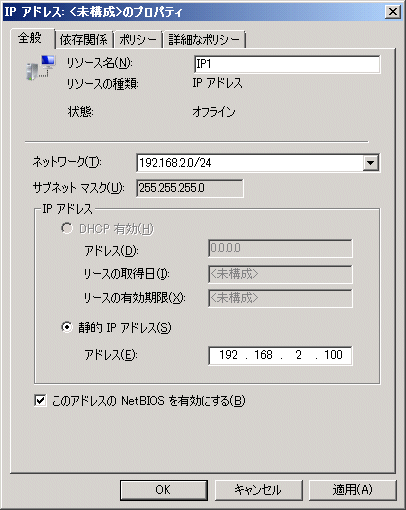Click the リソース名 input field containing IP1
The image size is (406, 510).
[x=287, y=64]
